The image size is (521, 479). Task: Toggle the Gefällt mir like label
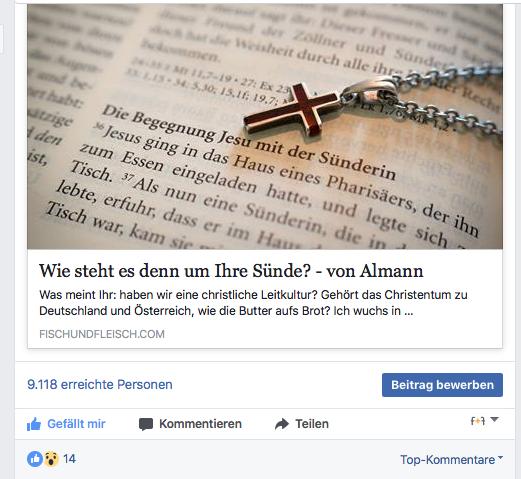[76, 424]
